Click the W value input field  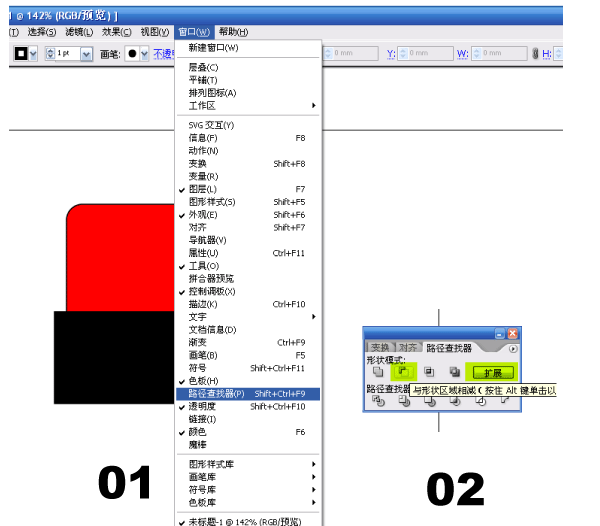coord(505,53)
